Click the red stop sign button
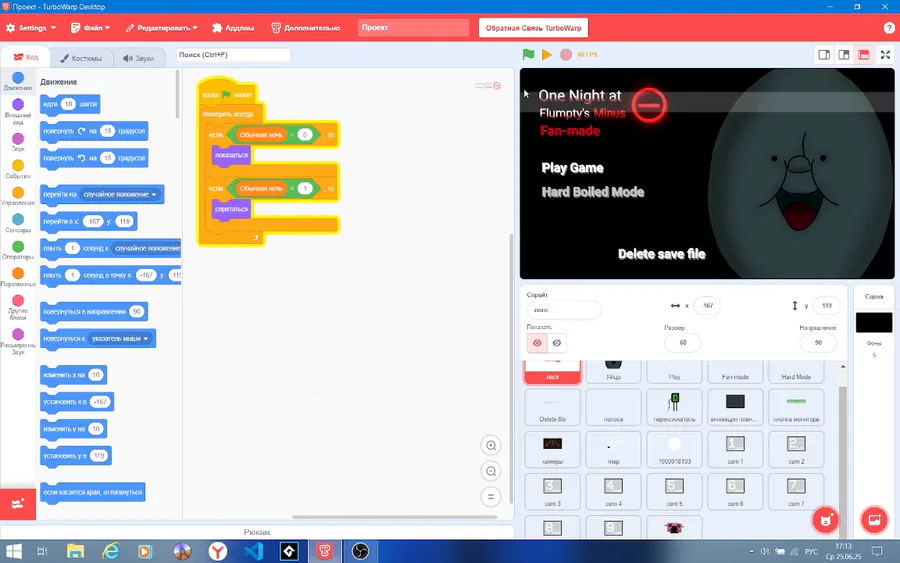900x563 pixels. 566,55
